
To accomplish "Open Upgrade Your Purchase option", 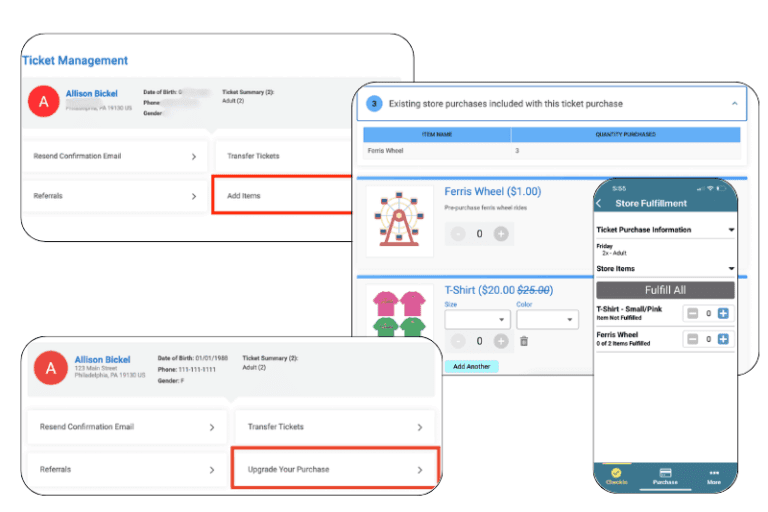I will [x=334, y=469].
